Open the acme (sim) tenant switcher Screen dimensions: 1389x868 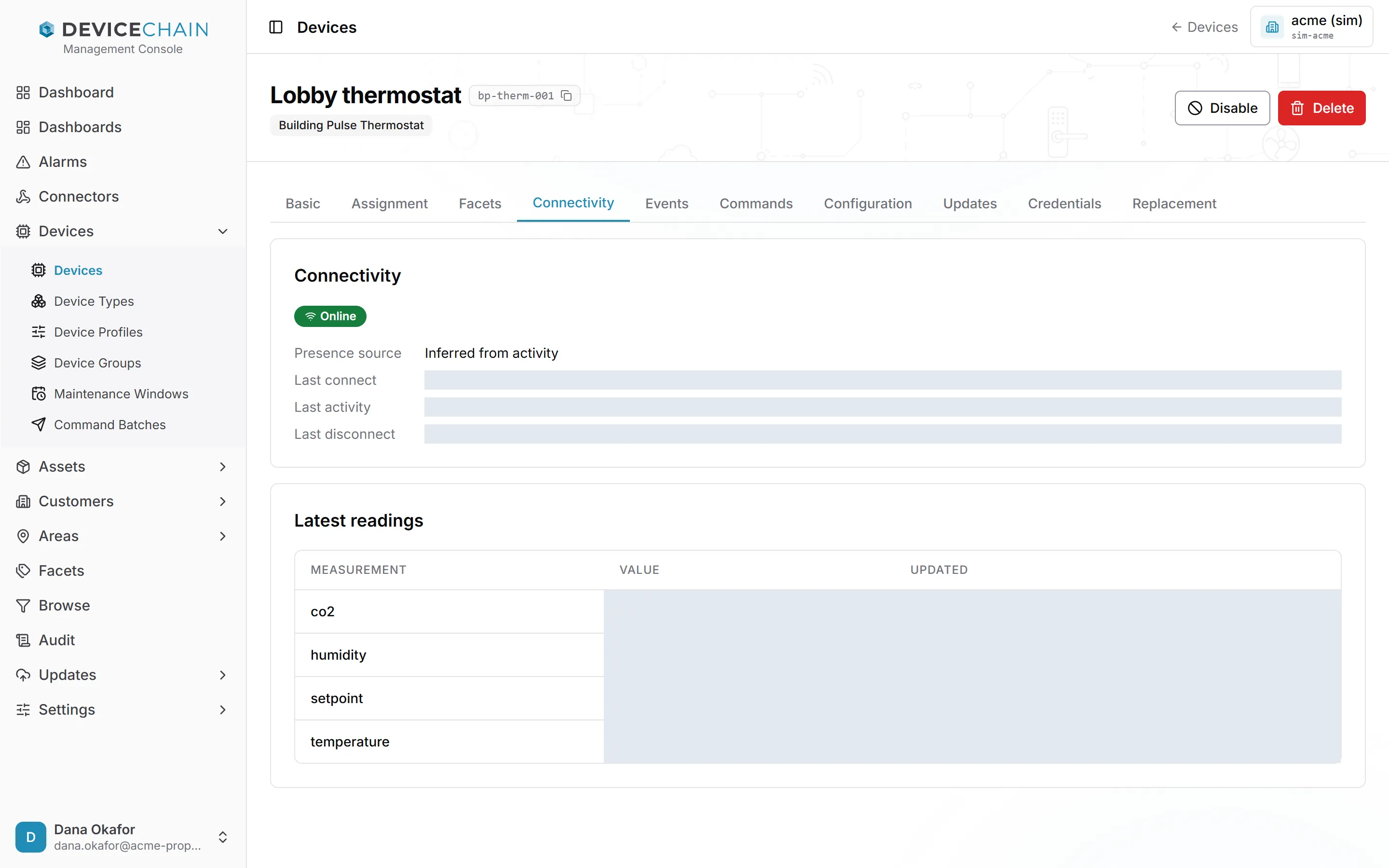pyautogui.click(x=1311, y=27)
